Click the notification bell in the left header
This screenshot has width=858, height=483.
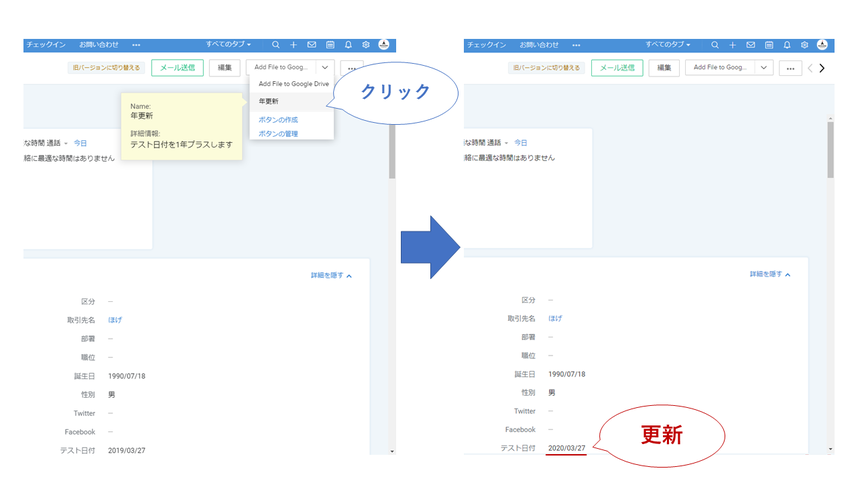click(348, 45)
